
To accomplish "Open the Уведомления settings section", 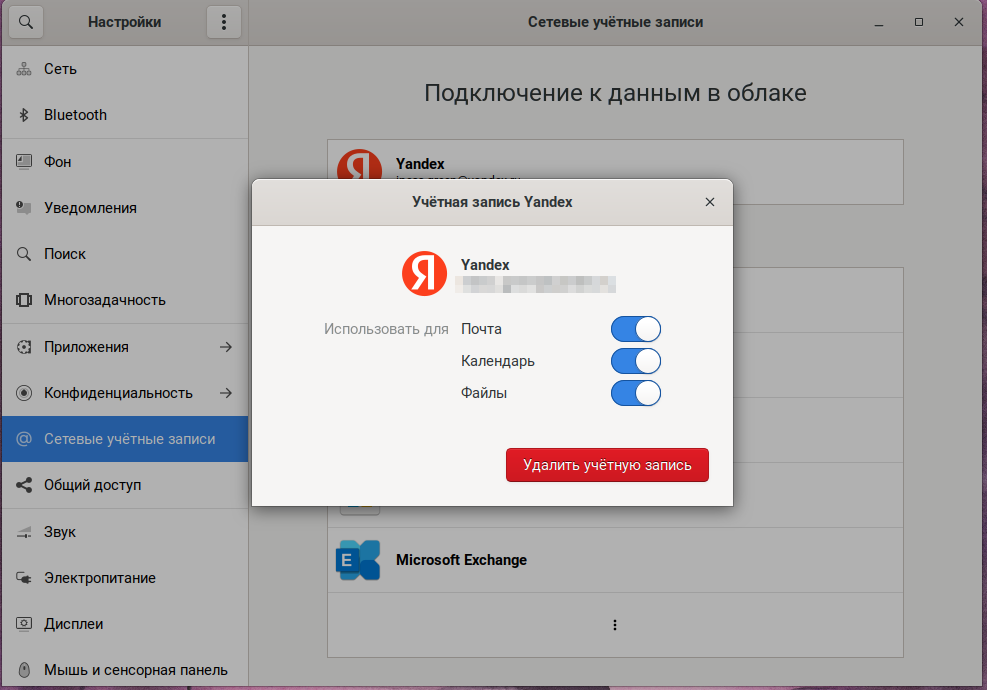I will coord(90,208).
